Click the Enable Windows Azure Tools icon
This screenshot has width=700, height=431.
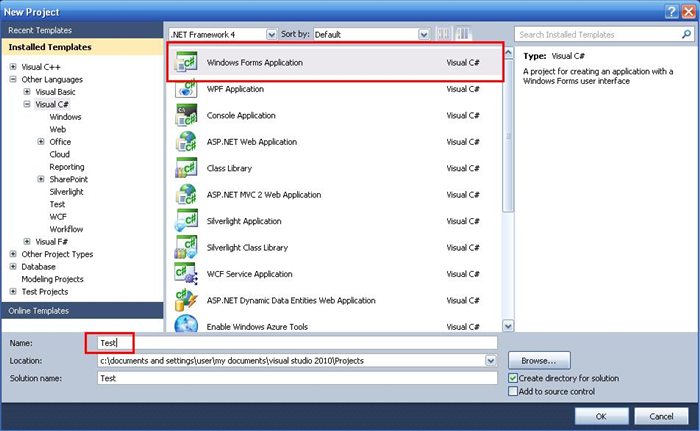pyautogui.click(x=186, y=324)
